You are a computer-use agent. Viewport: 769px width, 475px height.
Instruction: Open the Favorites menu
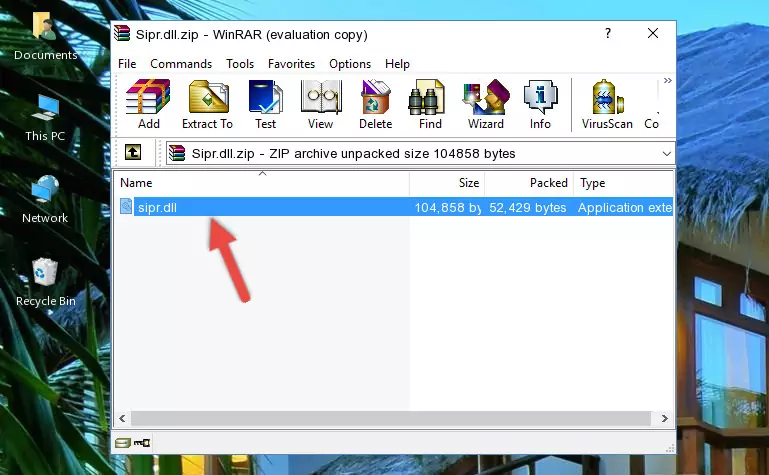point(291,64)
